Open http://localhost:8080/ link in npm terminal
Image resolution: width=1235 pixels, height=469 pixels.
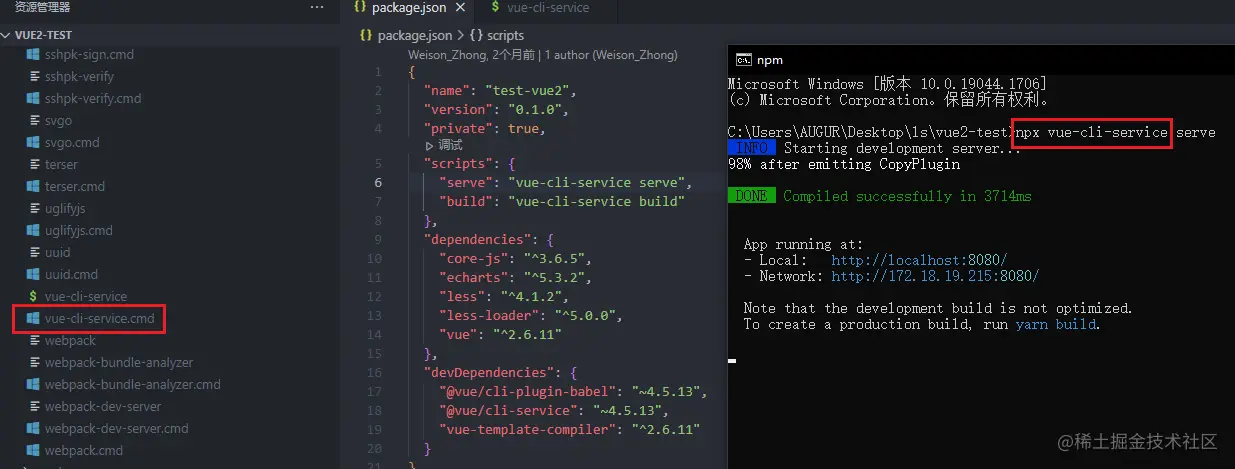tap(919, 260)
